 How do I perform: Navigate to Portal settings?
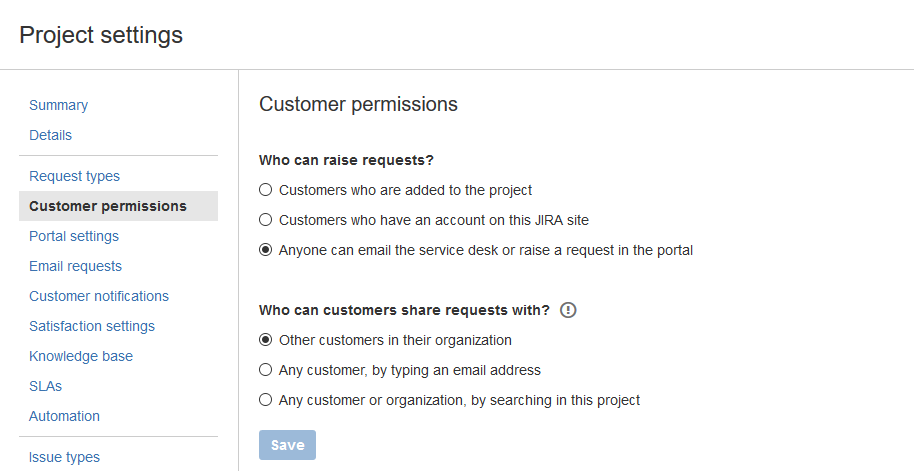[74, 236]
